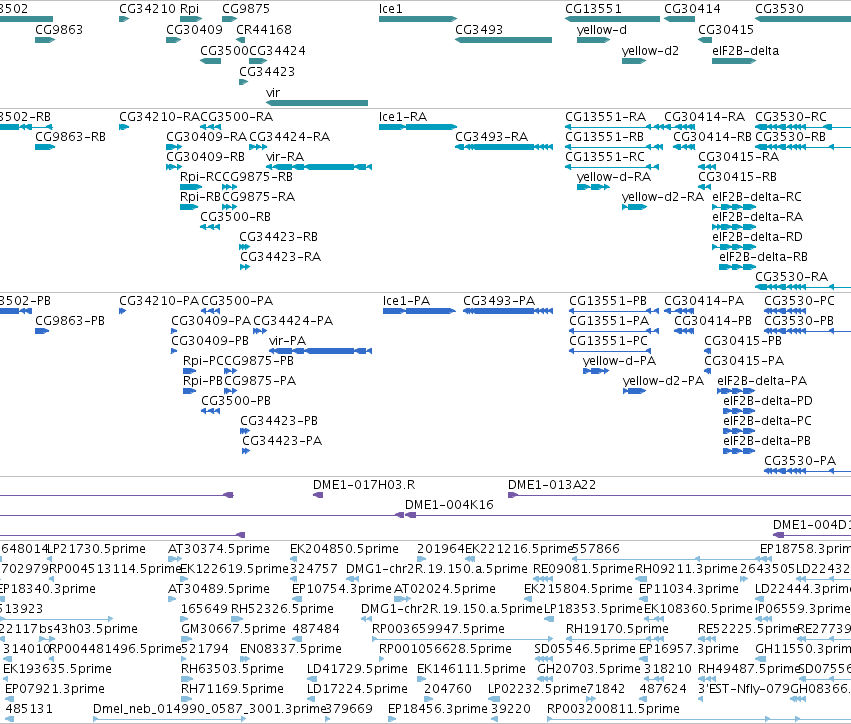Click the CR44168 gene label
Viewport: 851px width, 724px height.
(264, 29)
